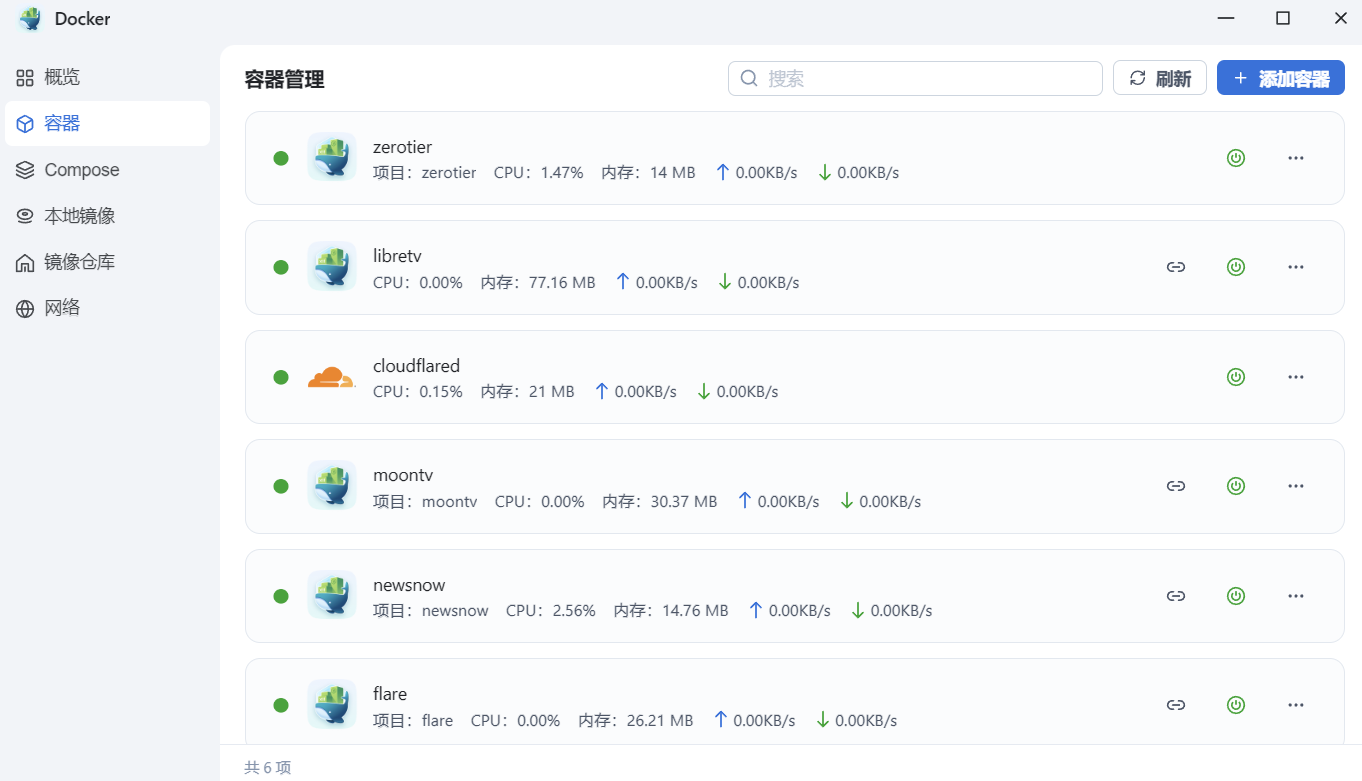Screen dimensions: 1362x781
Task: Select 容器 in the sidebar
Action: [107, 123]
